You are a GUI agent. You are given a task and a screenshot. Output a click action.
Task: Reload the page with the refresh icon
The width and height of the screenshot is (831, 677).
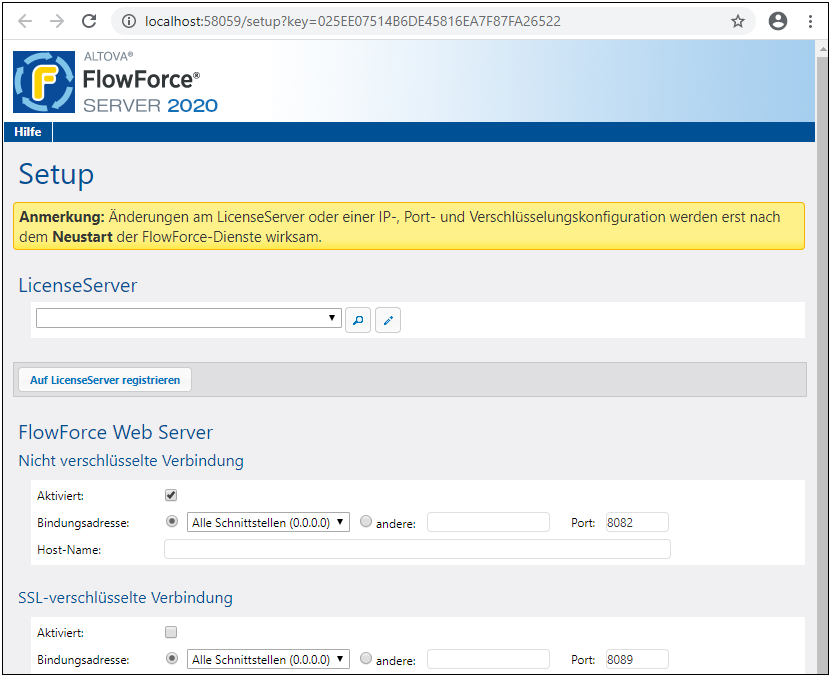pos(89,21)
